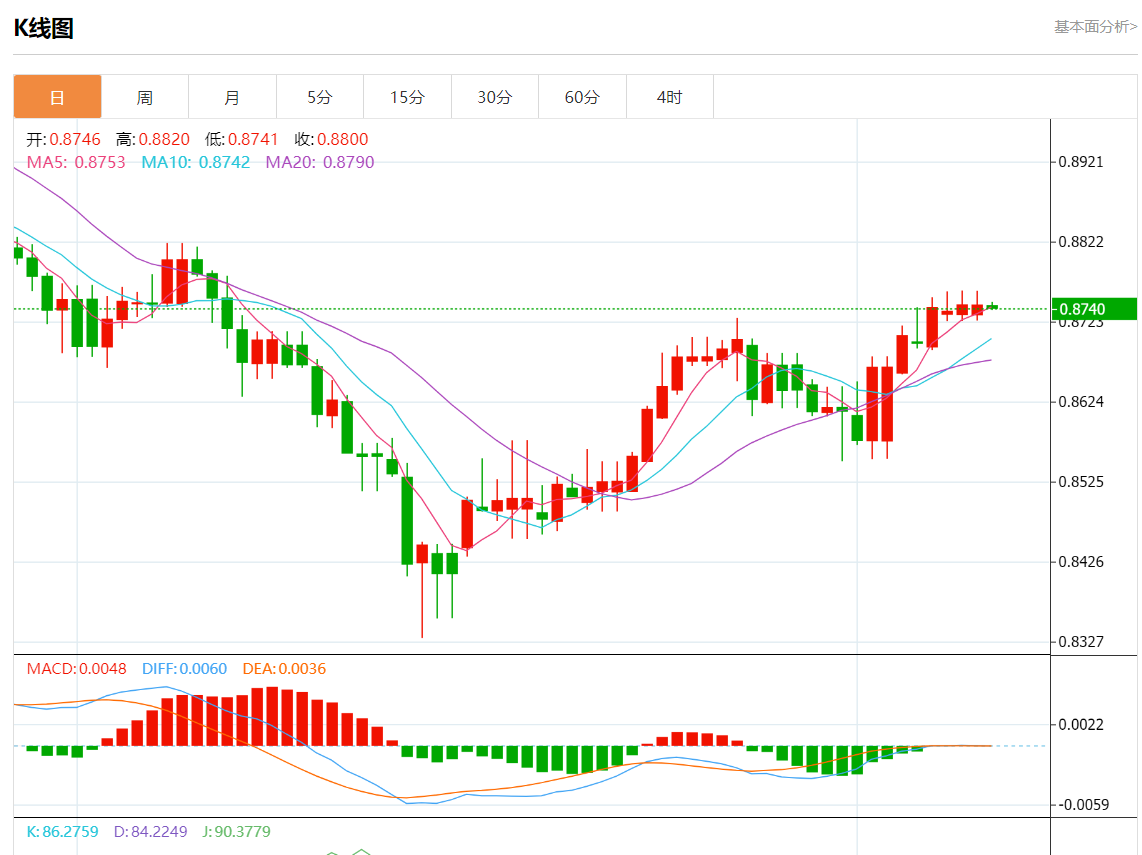Switch to the 月 monthly tab
This screenshot has height=855, width=1142.
232,97
